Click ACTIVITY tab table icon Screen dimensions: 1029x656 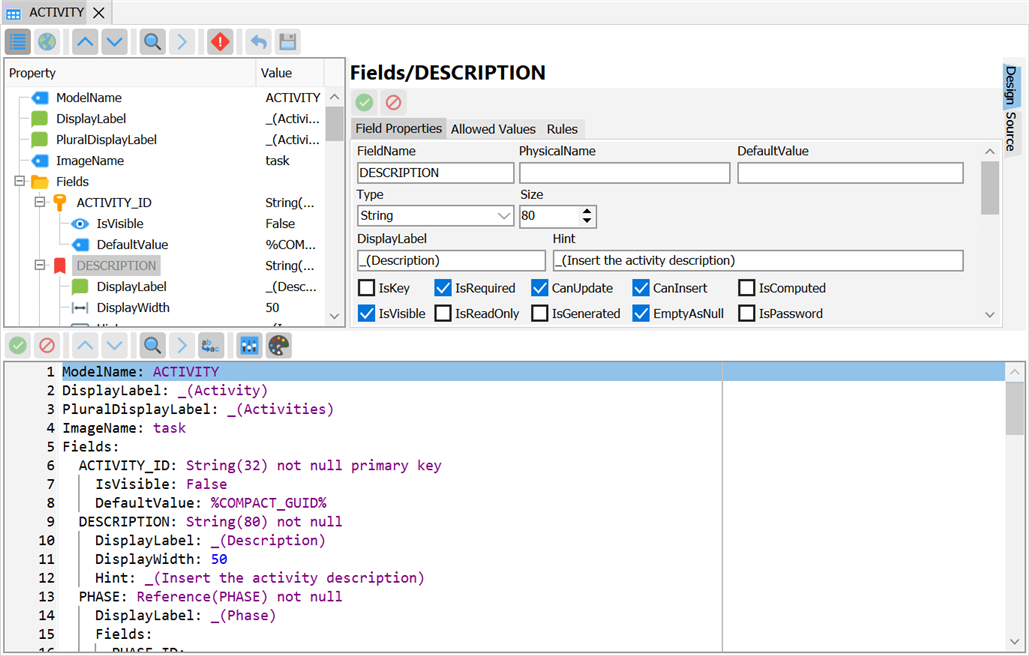point(13,13)
